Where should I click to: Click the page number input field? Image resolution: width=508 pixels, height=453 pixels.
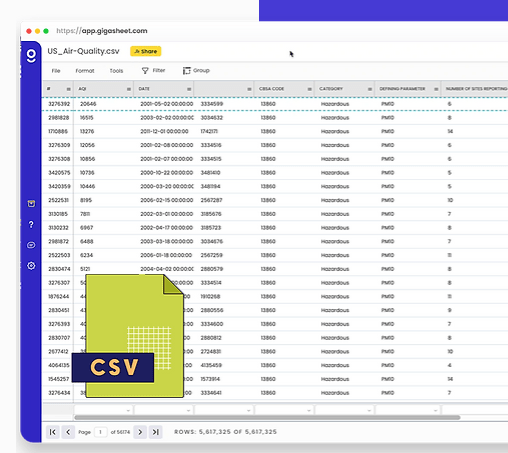pos(100,432)
